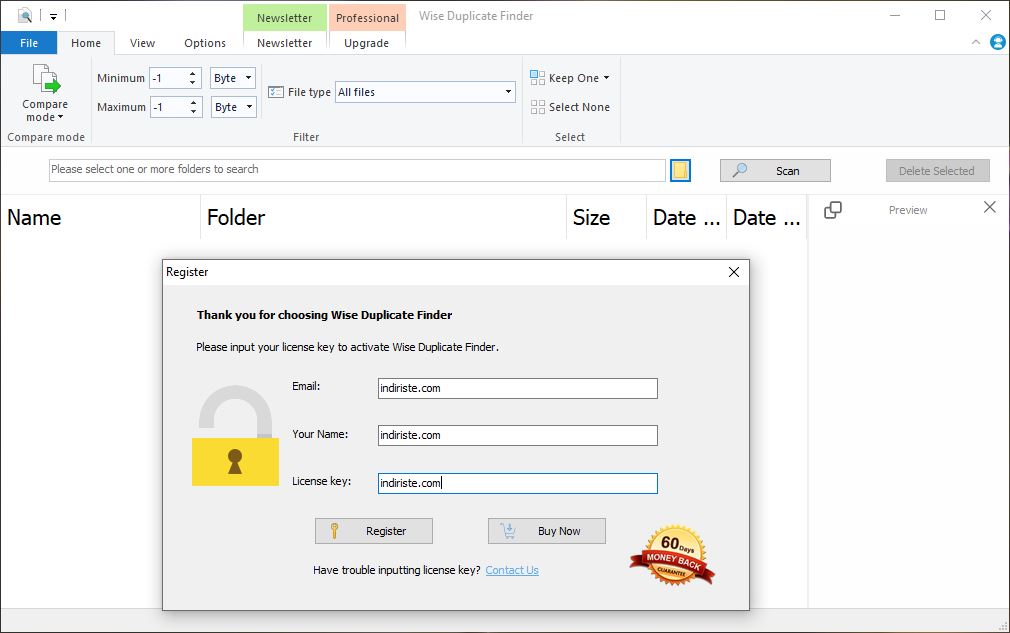1010x633 pixels.
Task: Click the Register button
Action: [374, 531]
